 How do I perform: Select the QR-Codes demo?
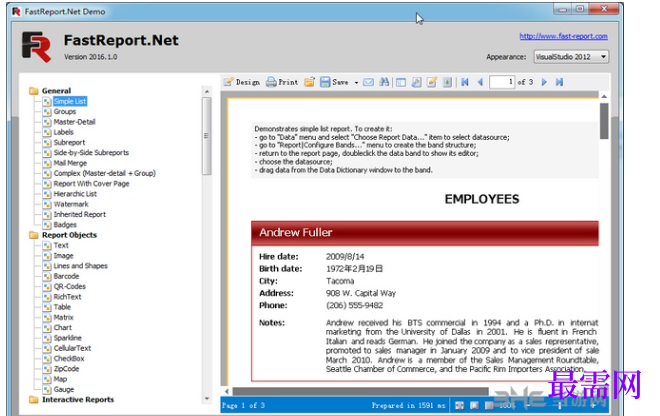click(70, 286)
